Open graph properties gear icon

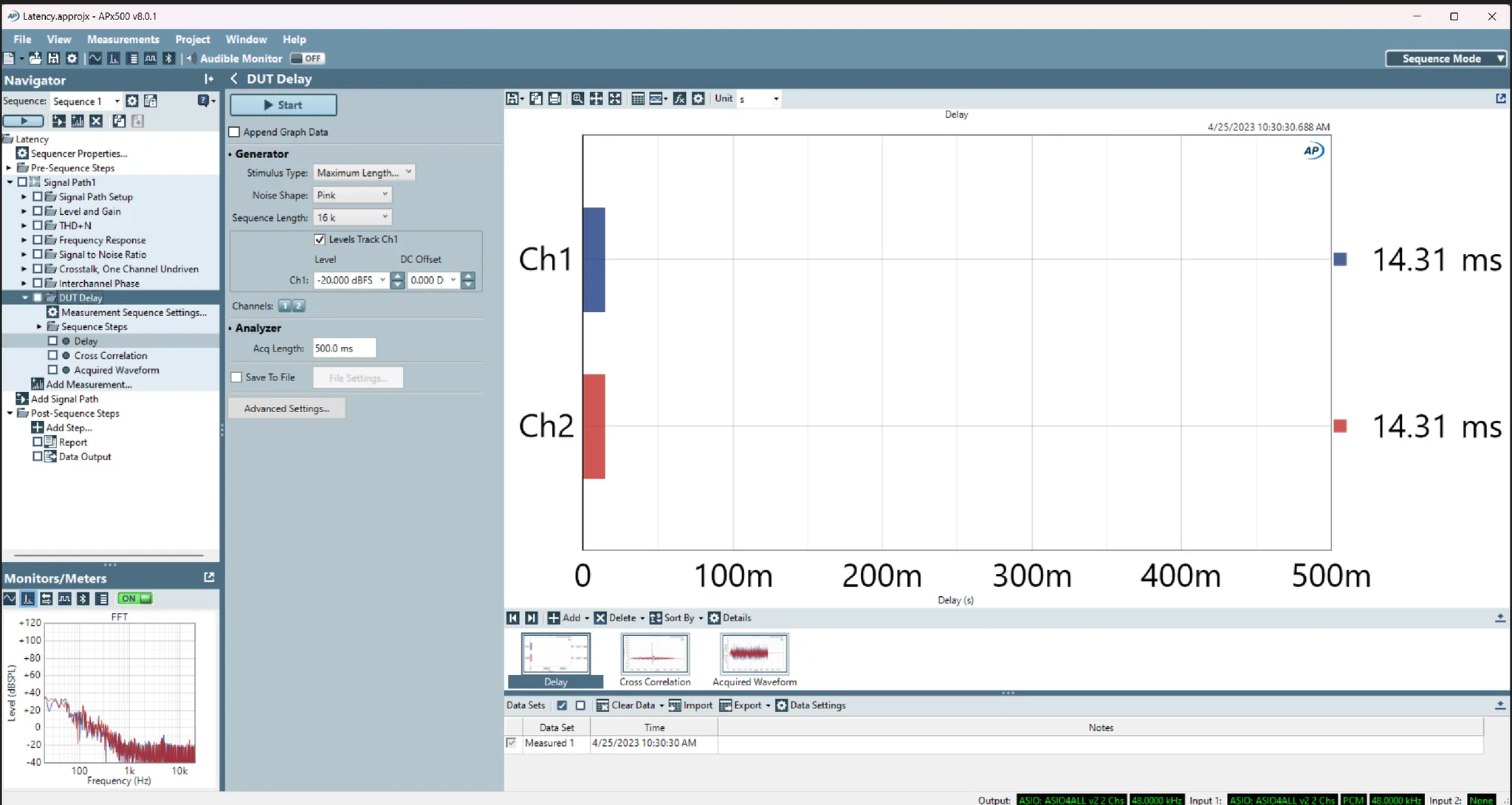coord(698,98)
